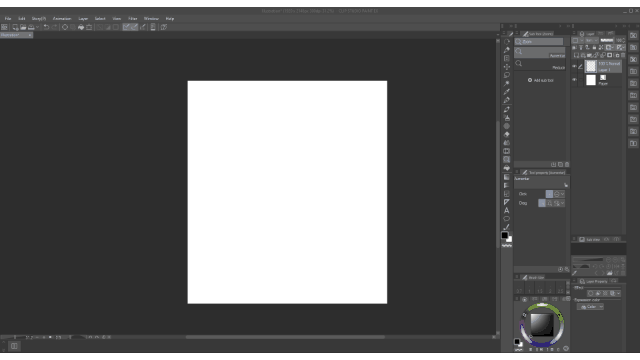
Task: Open the Click option dropdown in Tool property
Action: pyautogui.click(x=562, y=194)
